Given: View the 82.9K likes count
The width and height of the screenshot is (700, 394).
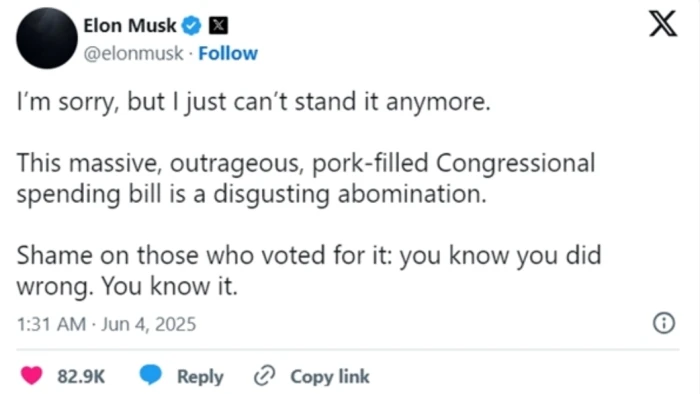Looking at the screenshot, I should 81,377.
